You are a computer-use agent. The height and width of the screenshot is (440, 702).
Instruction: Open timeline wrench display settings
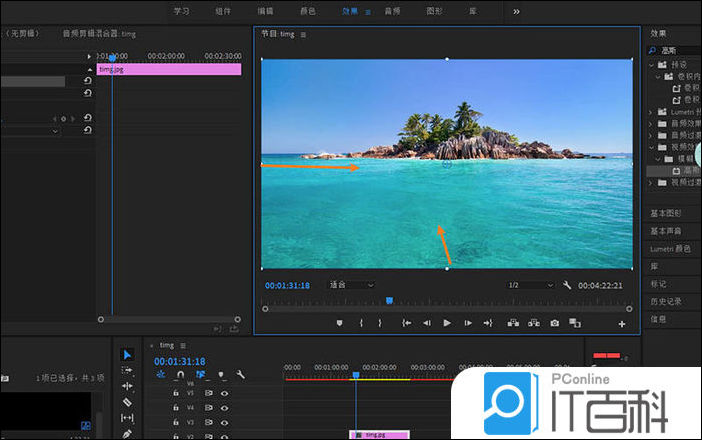pos(241,375)
